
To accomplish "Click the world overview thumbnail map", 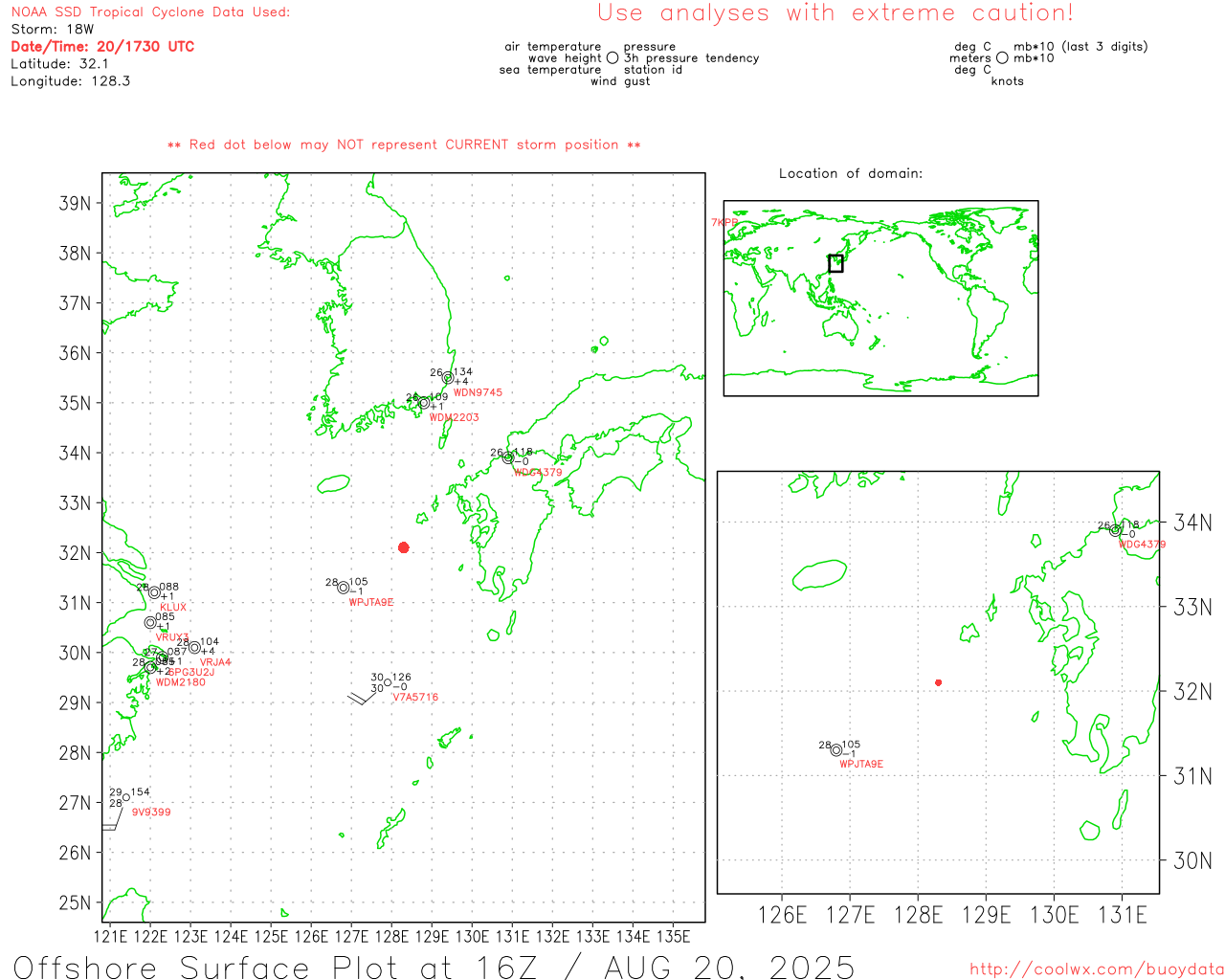I will pos(880,299).
